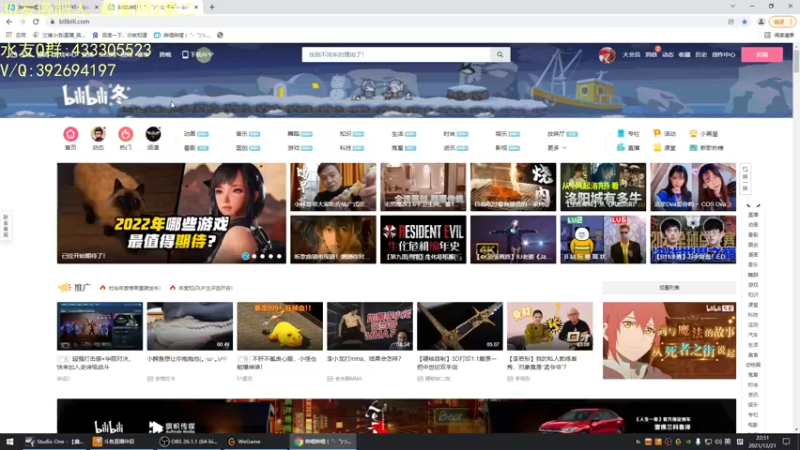This screenshot has width=800, height=450.
Task: Bookmark this page with the star icon
Action: [x=744, y=21]
